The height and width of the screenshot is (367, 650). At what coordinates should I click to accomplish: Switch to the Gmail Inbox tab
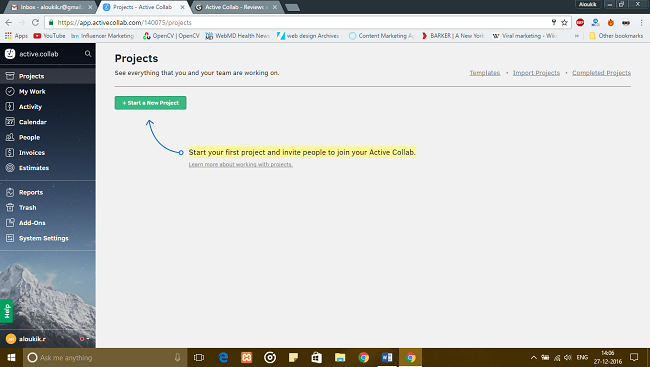(51, 7)
